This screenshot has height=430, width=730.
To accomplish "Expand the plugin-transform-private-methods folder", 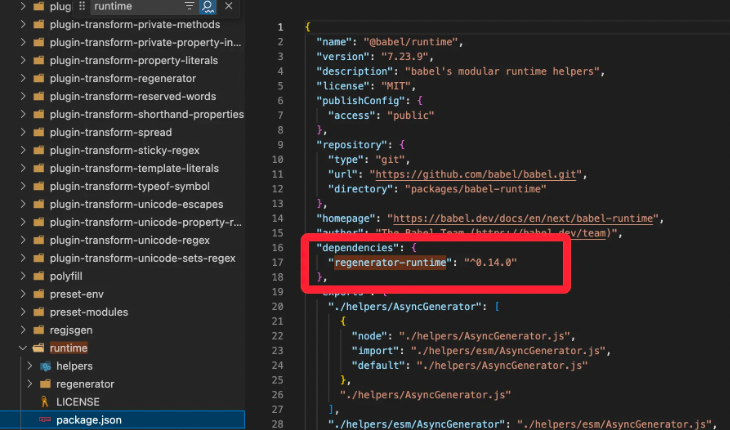I will pyautogui.click(x=23, y=24).
